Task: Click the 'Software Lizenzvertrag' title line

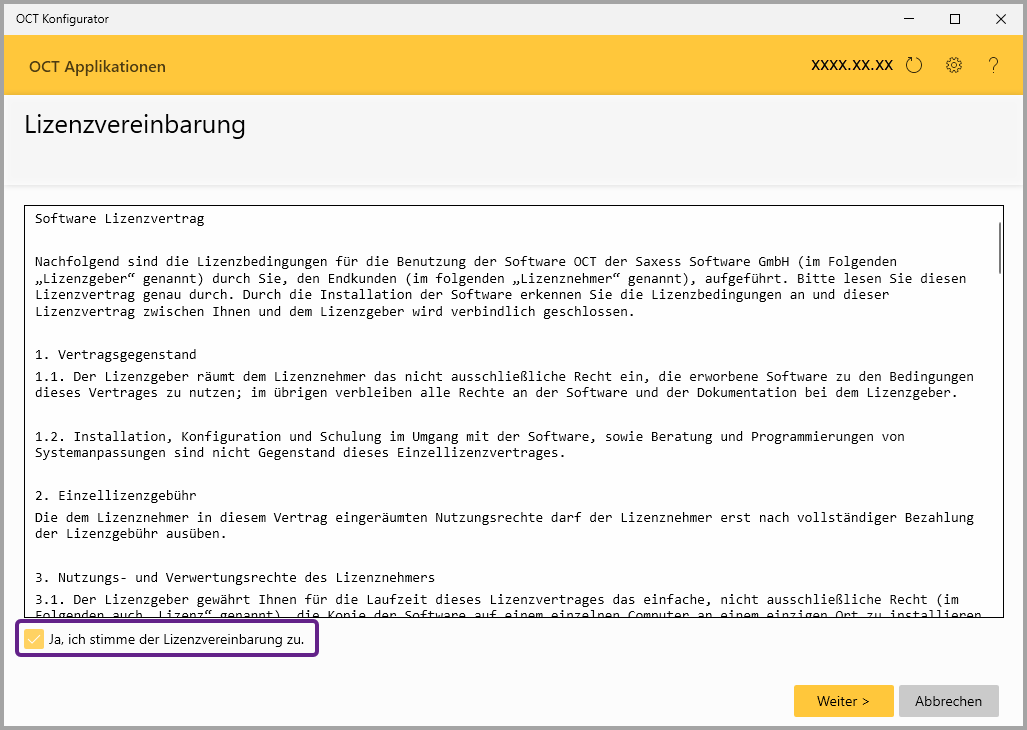Action: click(x=119, y=218)
